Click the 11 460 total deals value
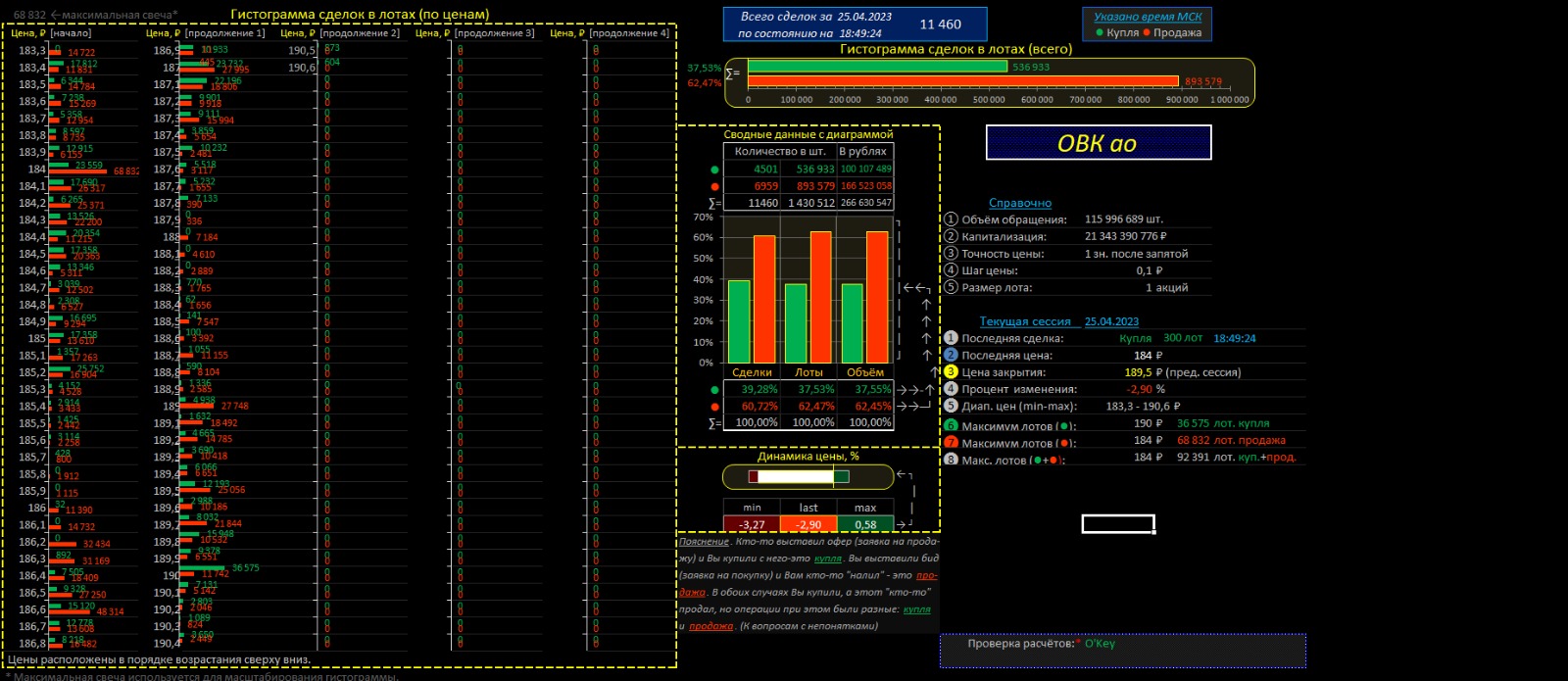Viewport: 1568px width, 681px height. pyautogui.click(x=940, y=24)
